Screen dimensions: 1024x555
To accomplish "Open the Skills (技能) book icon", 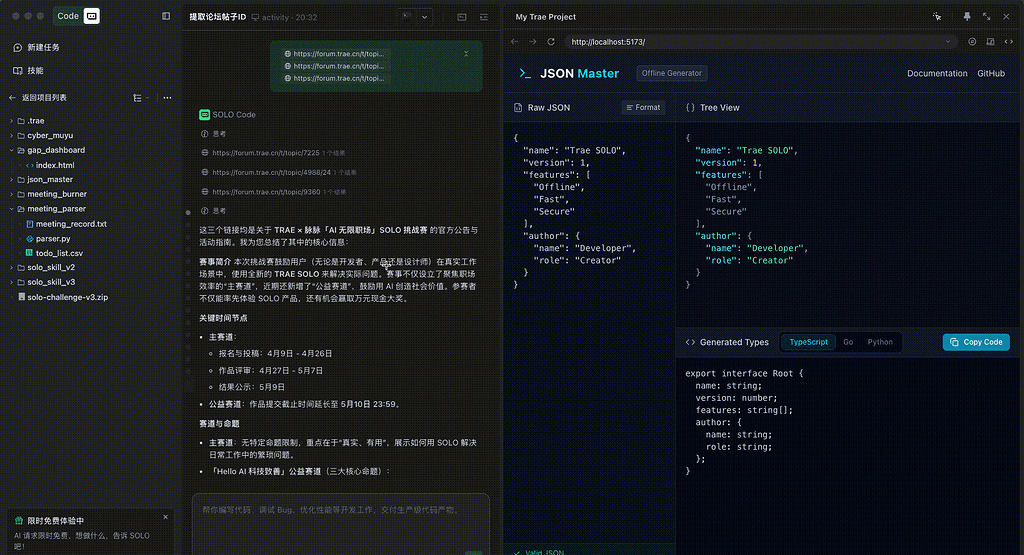I will pos(17,71).
